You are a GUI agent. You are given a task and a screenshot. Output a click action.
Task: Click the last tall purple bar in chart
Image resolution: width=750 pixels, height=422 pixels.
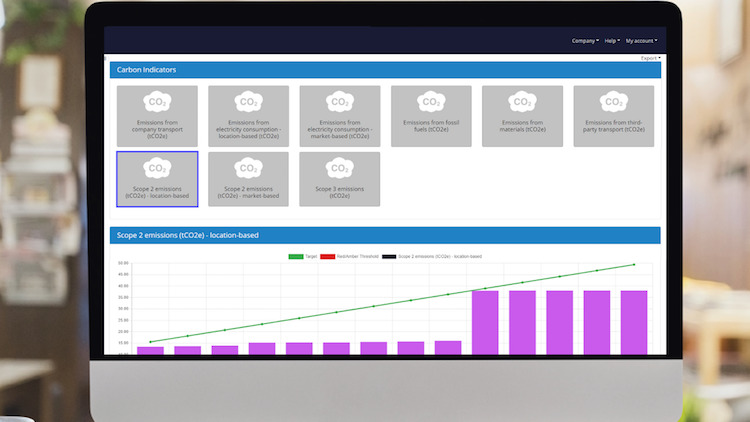coord(633,321)
